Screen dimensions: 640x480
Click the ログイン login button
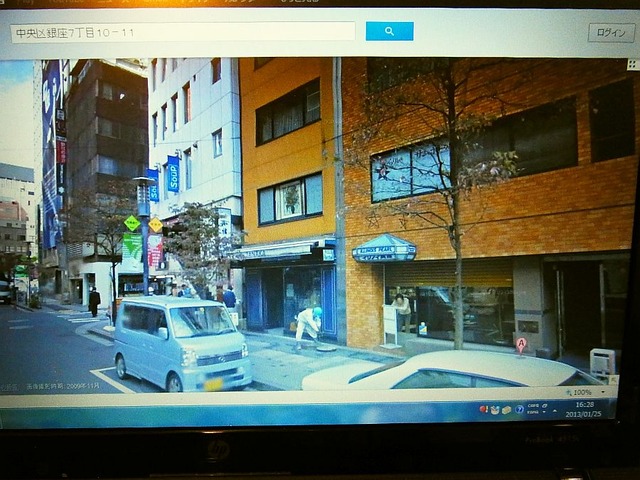[611, 33]
